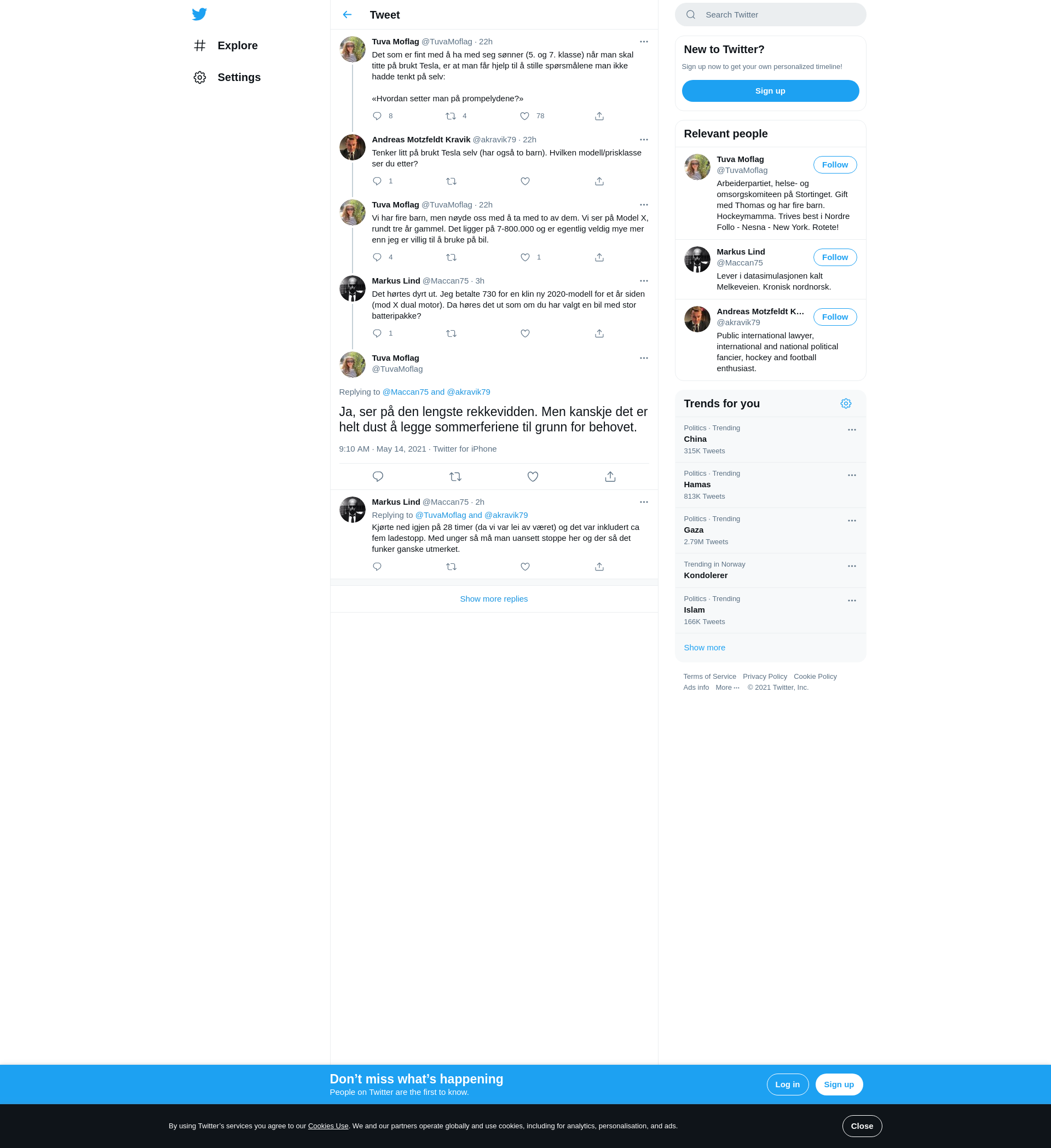Reply to the main rekkevidden tweet
This screenshot has width=1051, height=1148.
[x=378, y=477]
